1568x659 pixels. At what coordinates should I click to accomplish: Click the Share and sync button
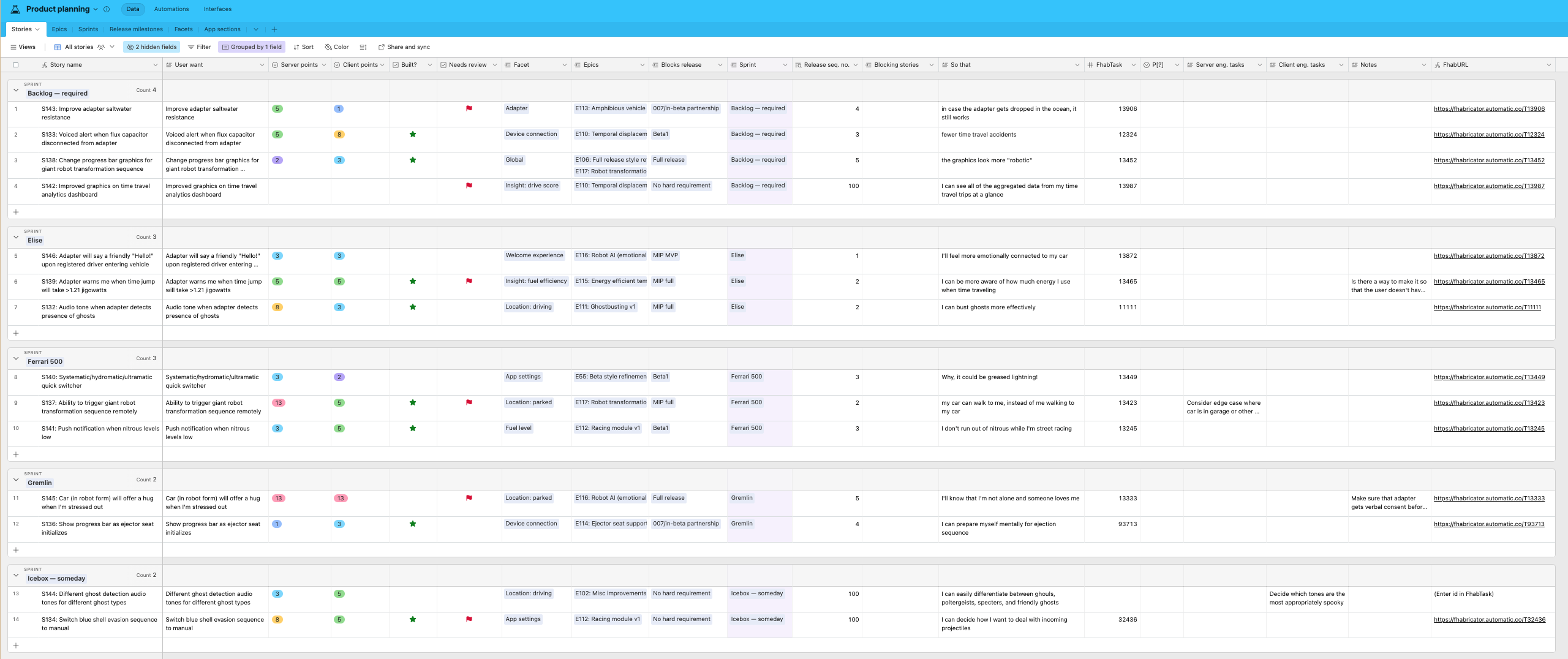404,47
